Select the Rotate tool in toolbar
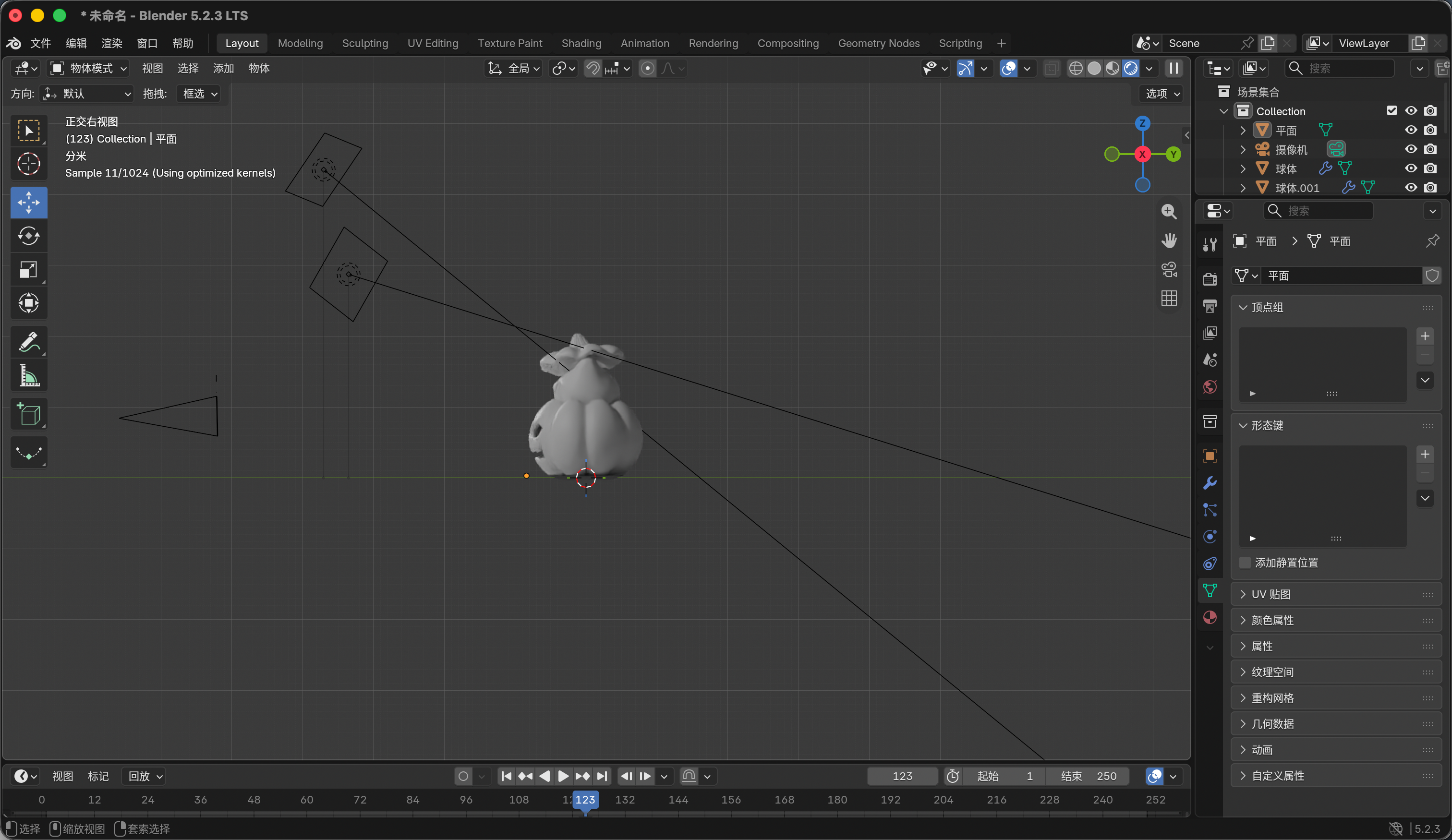Image resolution: width=1452 pixels, height=840 pixels. [x=29, y=236]
